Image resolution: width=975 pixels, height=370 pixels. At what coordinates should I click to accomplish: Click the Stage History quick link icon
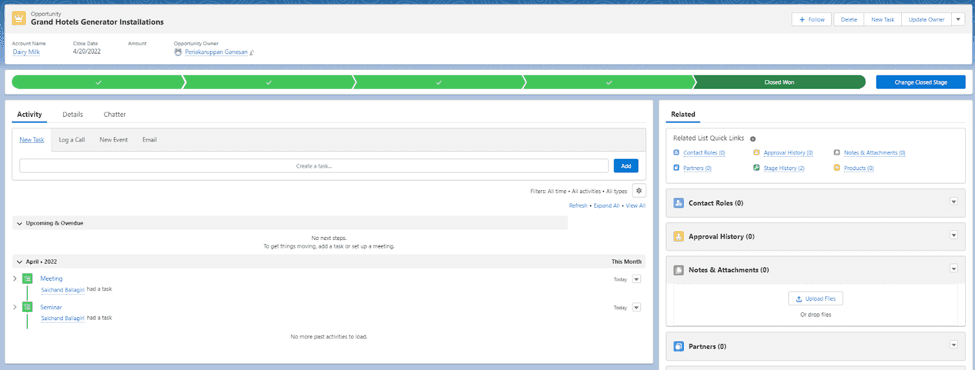756,168
